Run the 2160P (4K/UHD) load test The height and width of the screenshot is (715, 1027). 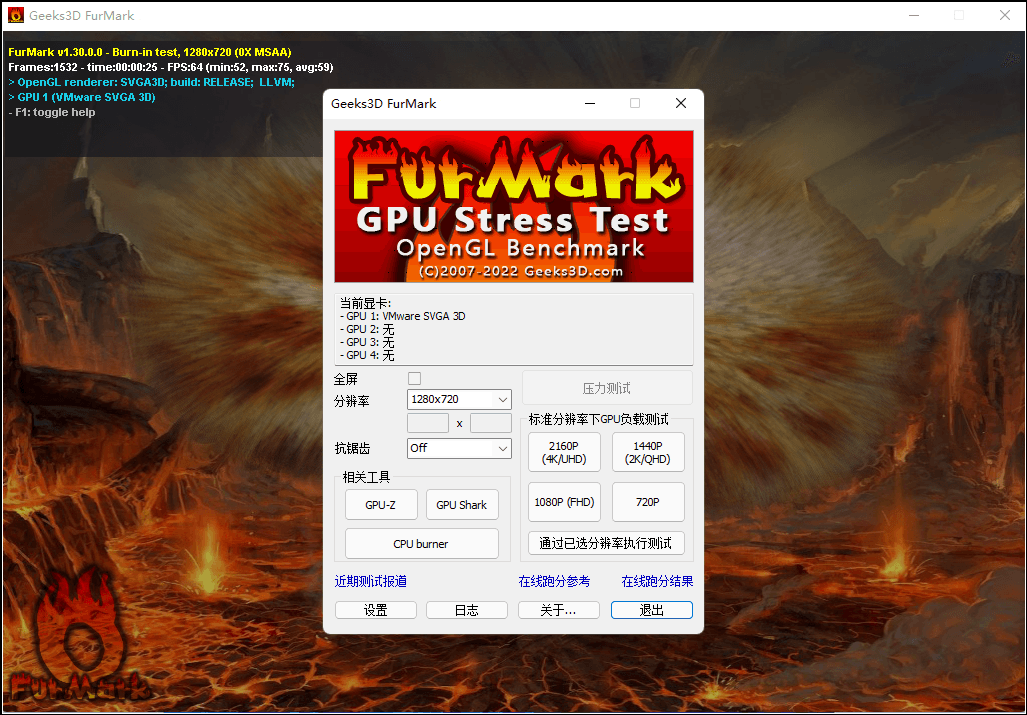pos(564,452)
